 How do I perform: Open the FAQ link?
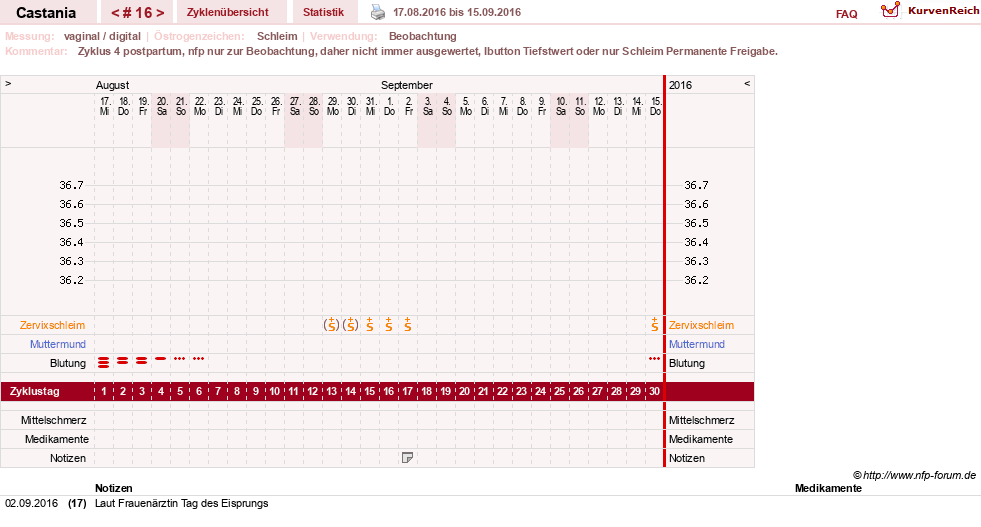846,14
